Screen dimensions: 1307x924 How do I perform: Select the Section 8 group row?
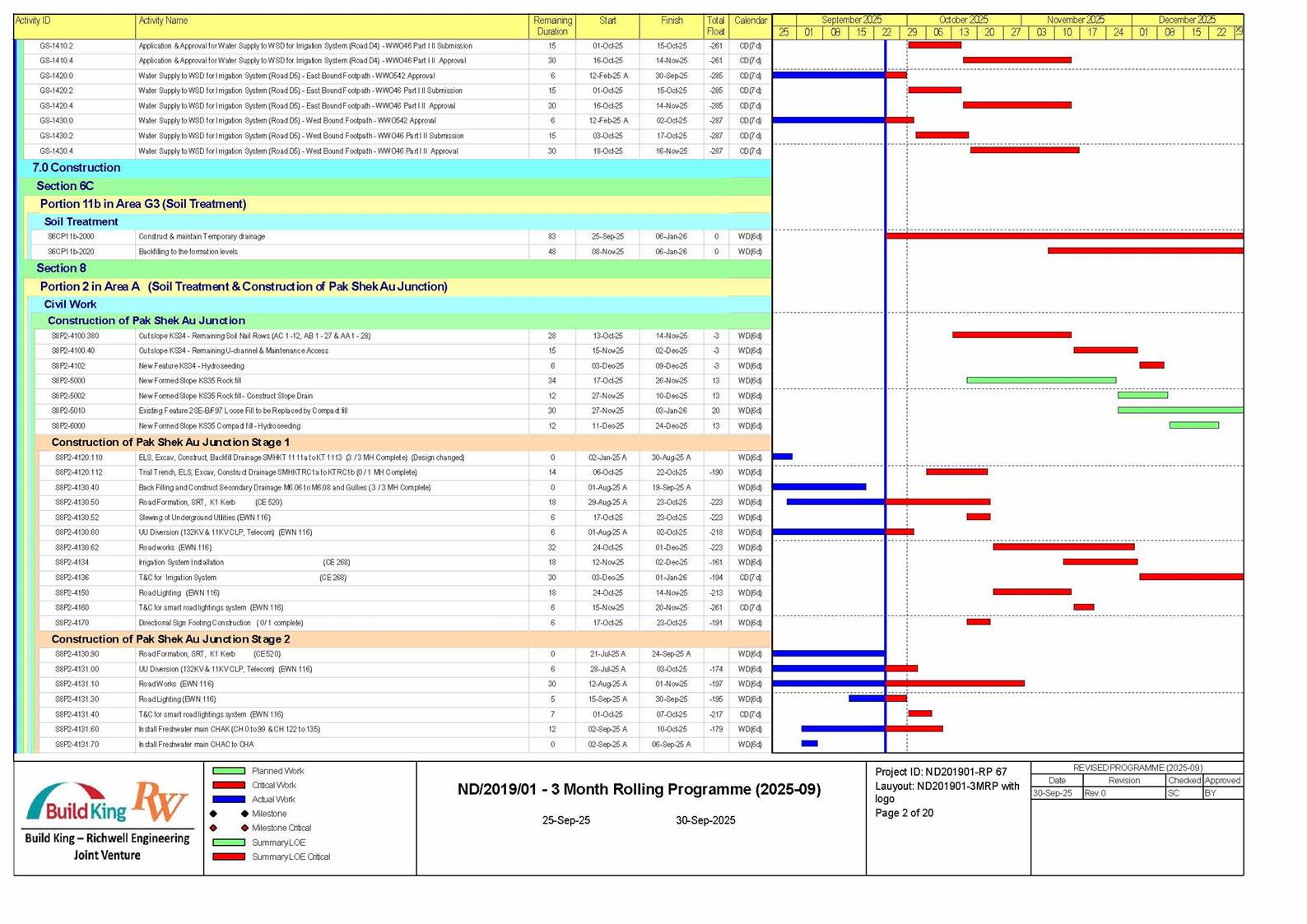tap(61, 268)
